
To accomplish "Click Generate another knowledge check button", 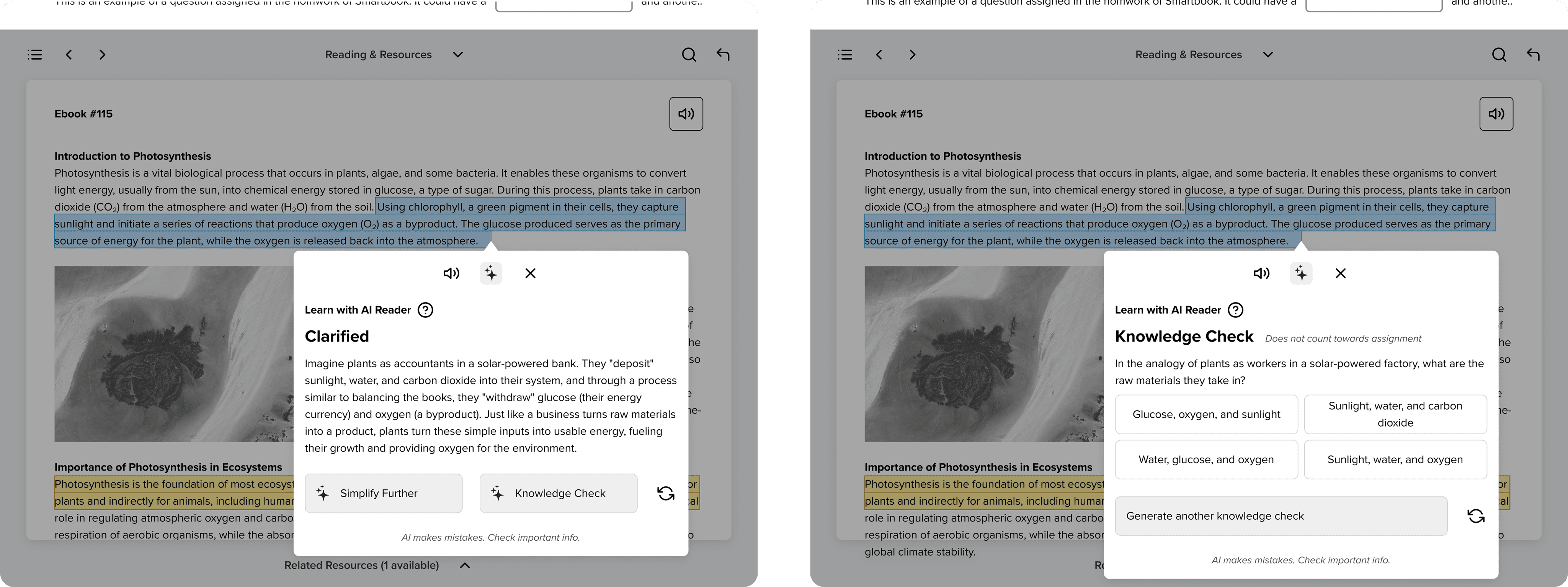I will [x=1280, y=517].
